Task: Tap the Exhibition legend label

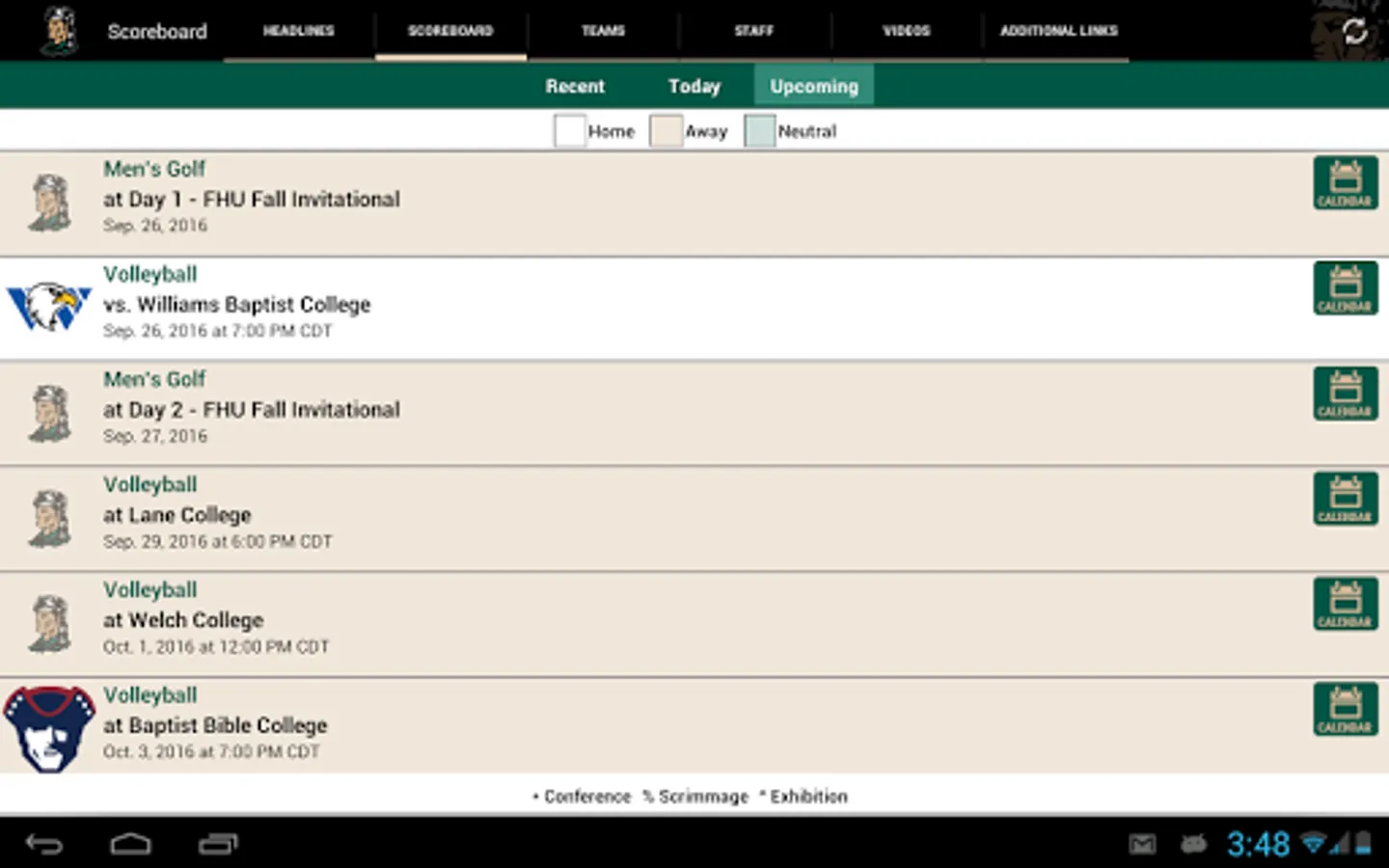Action: click(x=803, y=797)
